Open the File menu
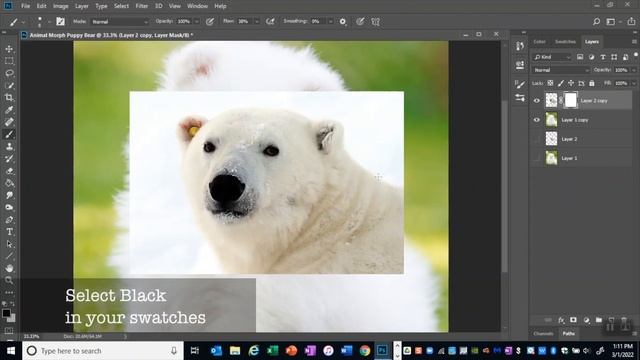The width and height of the screenshot is (640, 360). (25, 6)
